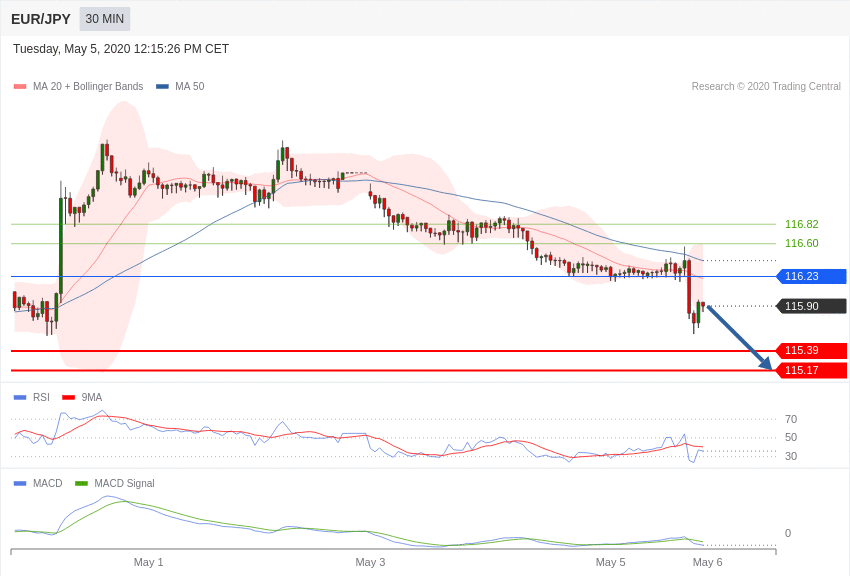850x576 pixels.
Task: Select the '9MA' legend label
Action: (92, 397)
